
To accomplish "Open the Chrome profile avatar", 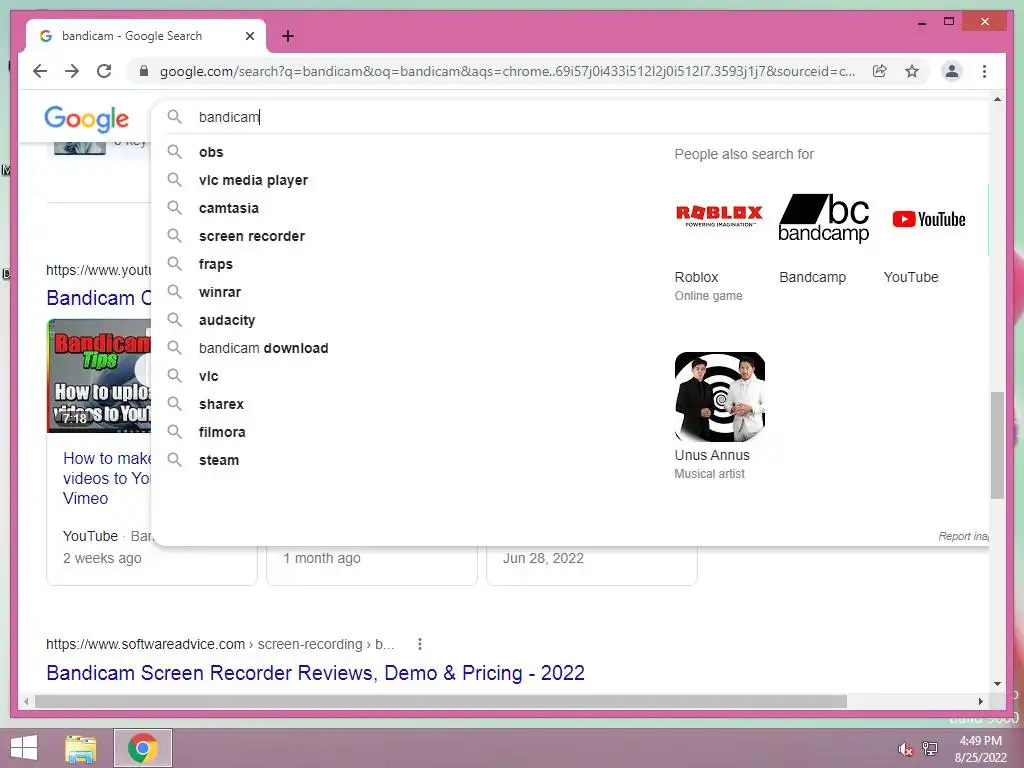I will pos(952,71).
